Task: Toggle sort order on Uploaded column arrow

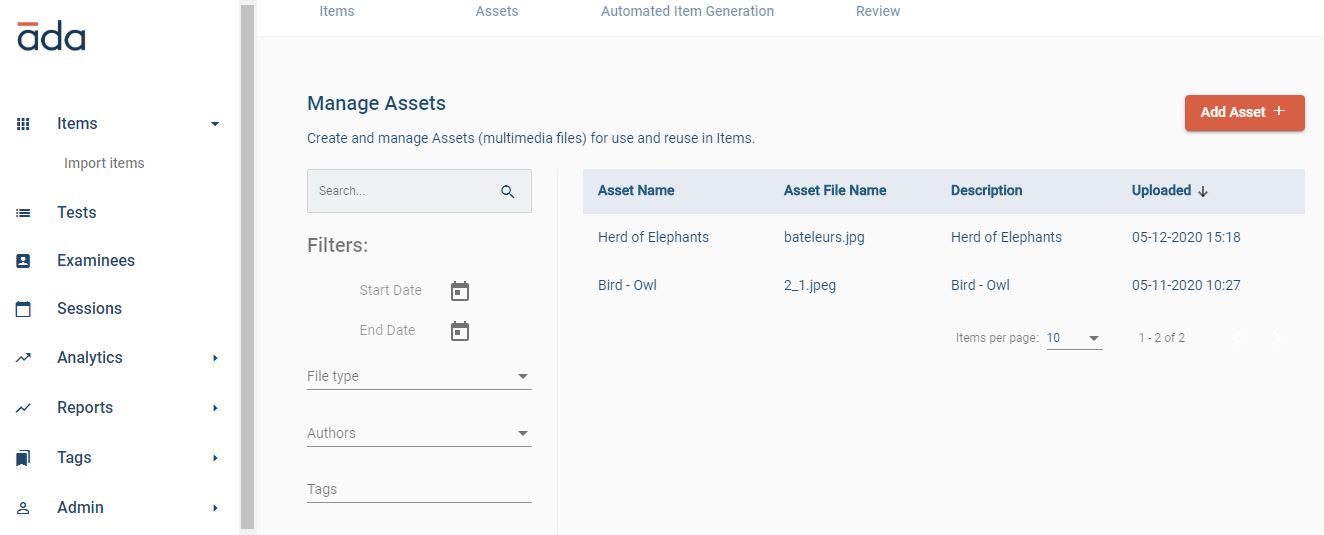Action: [x=1203, y=191]
